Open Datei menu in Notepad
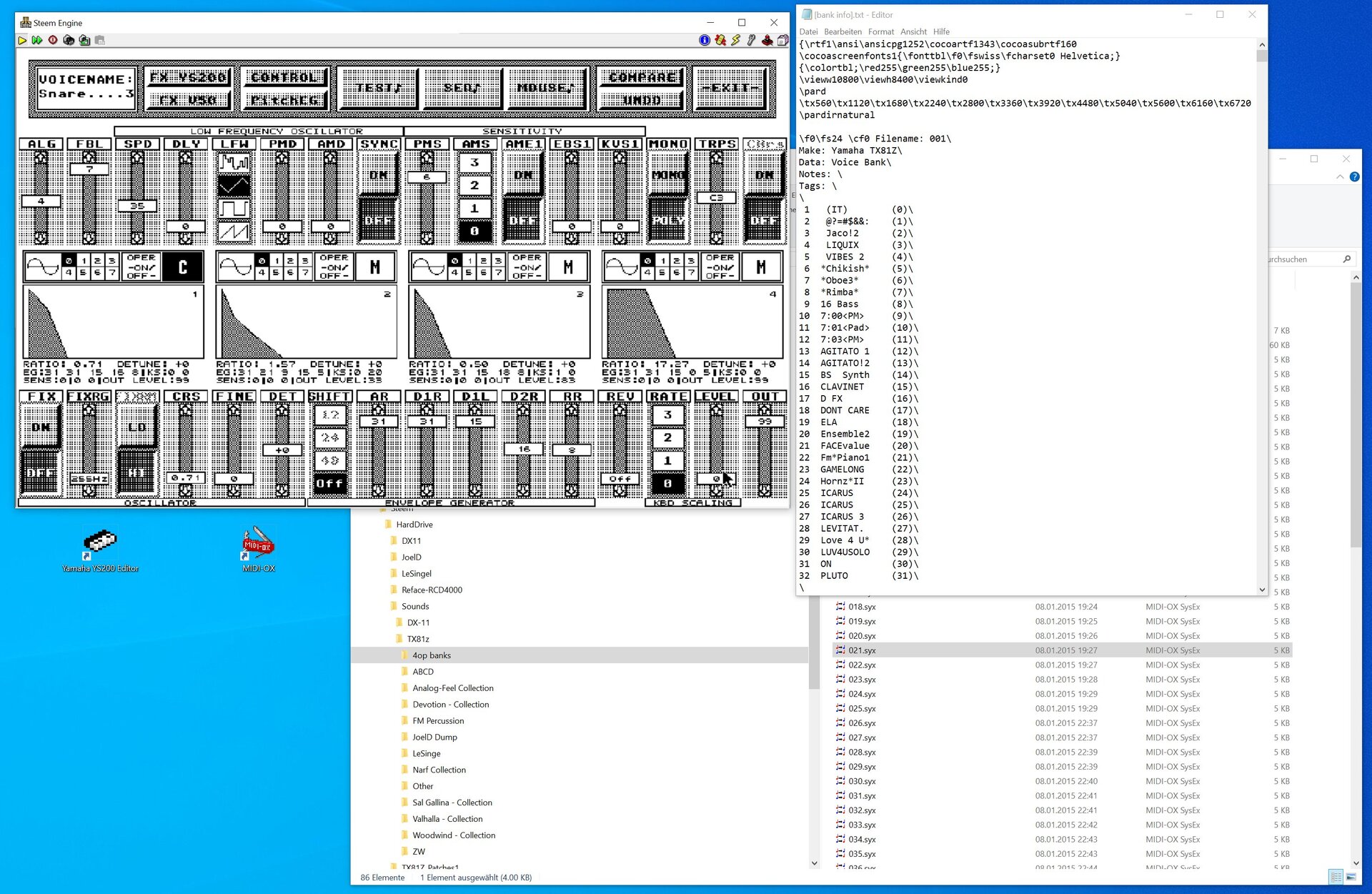 click(x=808, y=31)
